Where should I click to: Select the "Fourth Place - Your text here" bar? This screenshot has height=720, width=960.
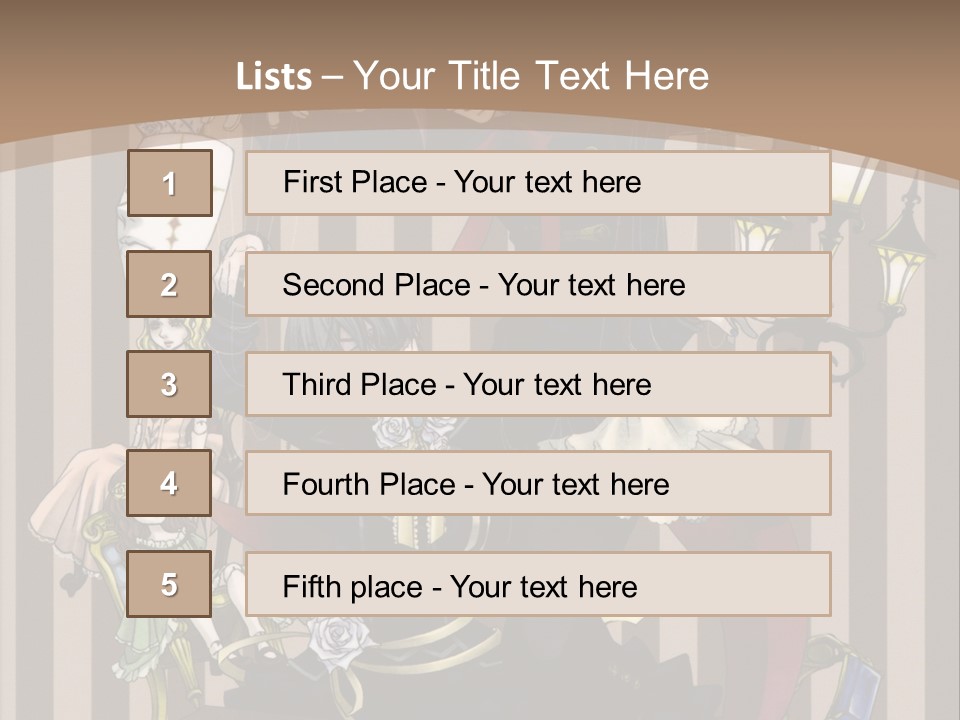tap(538, 484)
